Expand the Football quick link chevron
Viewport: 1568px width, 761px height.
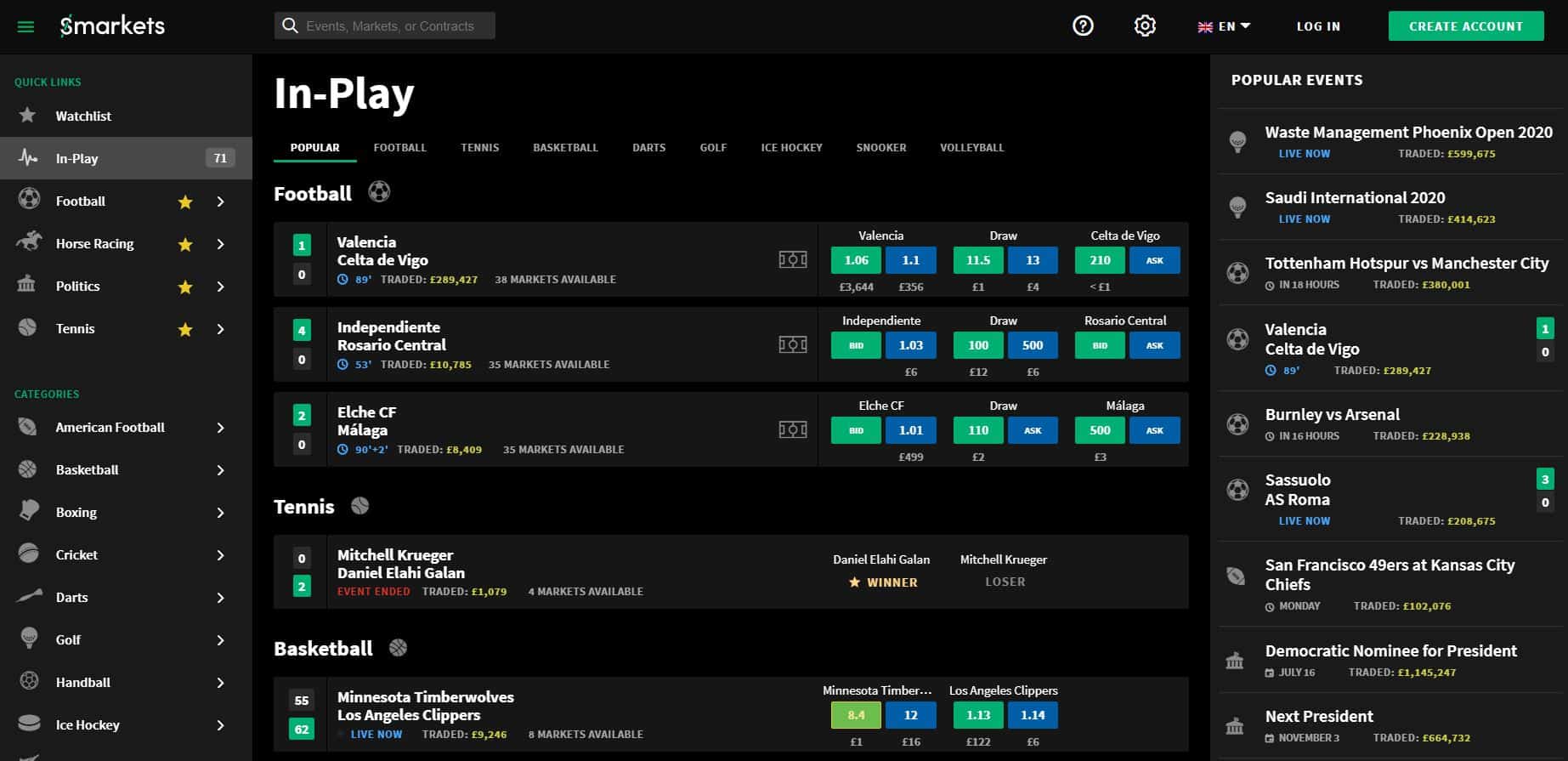(x=221, y=202)
